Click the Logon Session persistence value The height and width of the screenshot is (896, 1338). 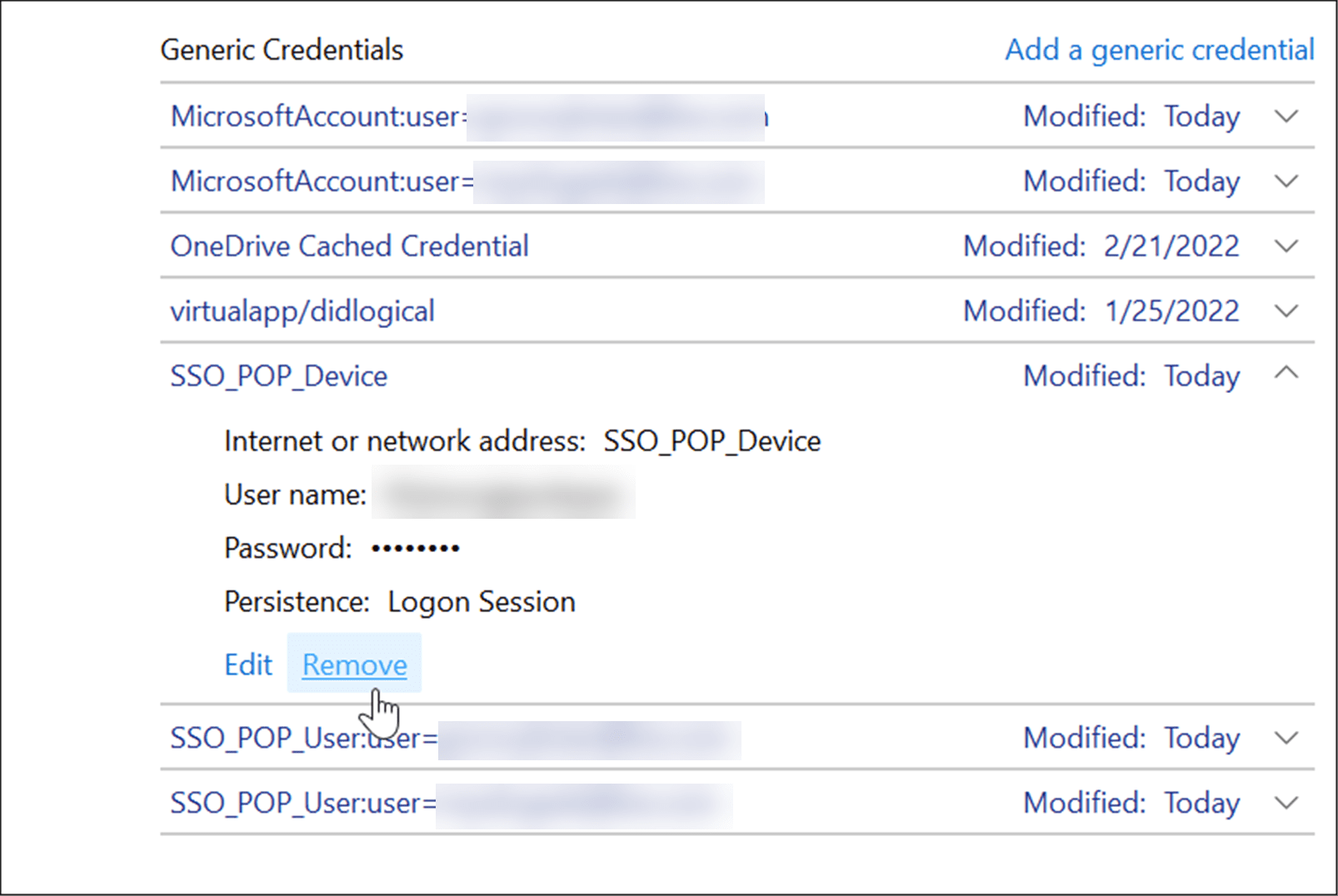[x=482, y=602]
